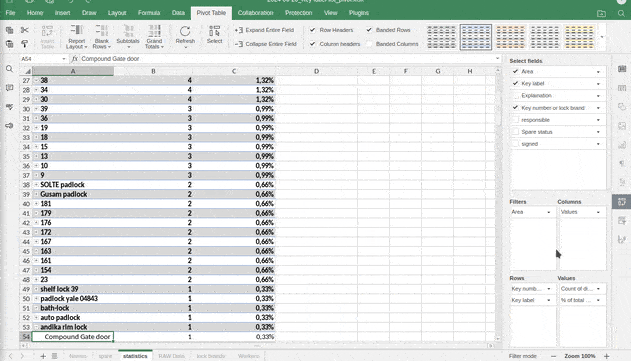Open the active pivot table settings icon
Viewport: 631px width, 361px height.
[622, 202]
